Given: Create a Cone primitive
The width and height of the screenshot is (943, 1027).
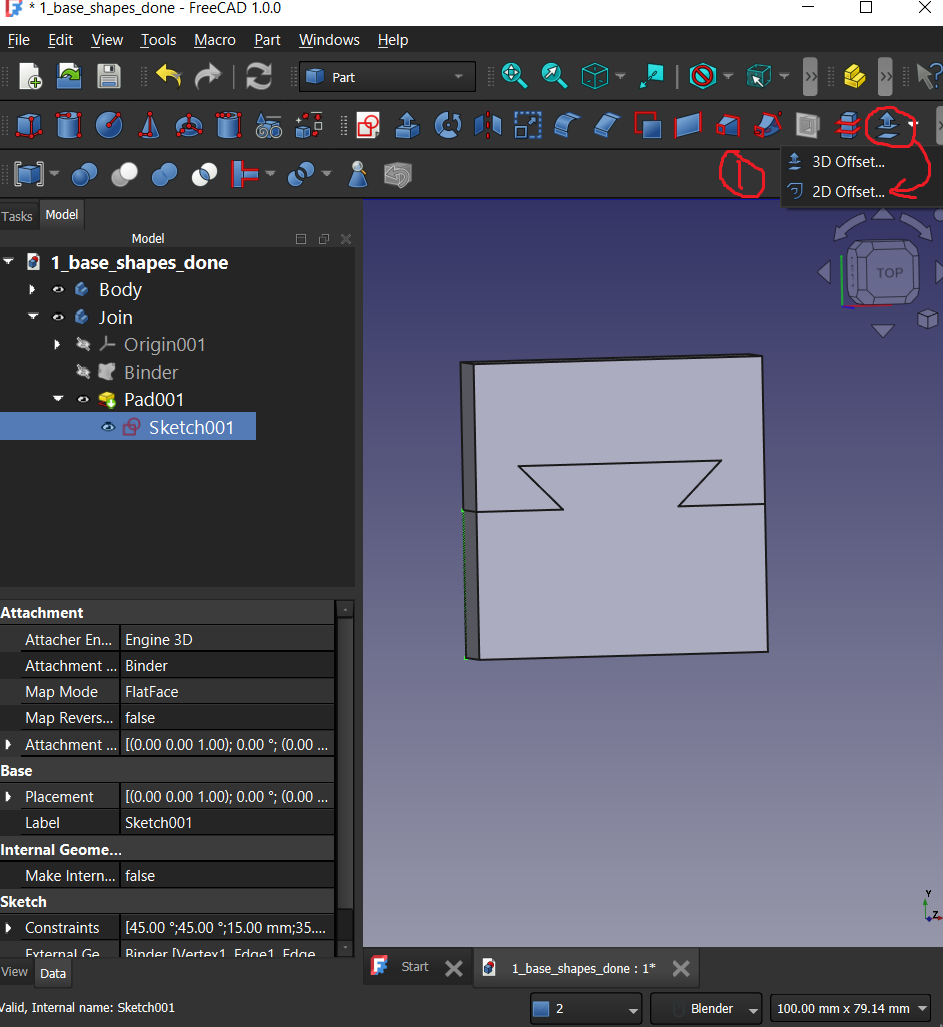Looking at the screenshot, I should click(x=149, y=125).
